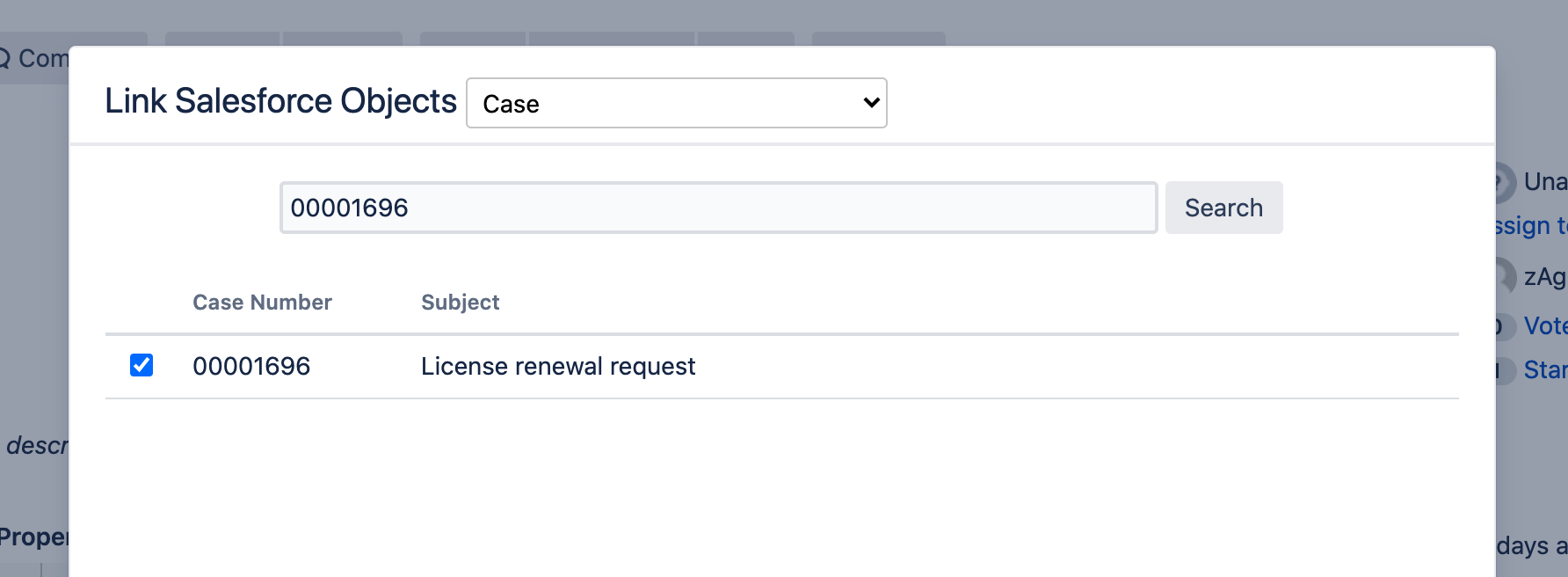1568x577 pixels.
Task: Click the Subject column header
Action: point(460,303)
